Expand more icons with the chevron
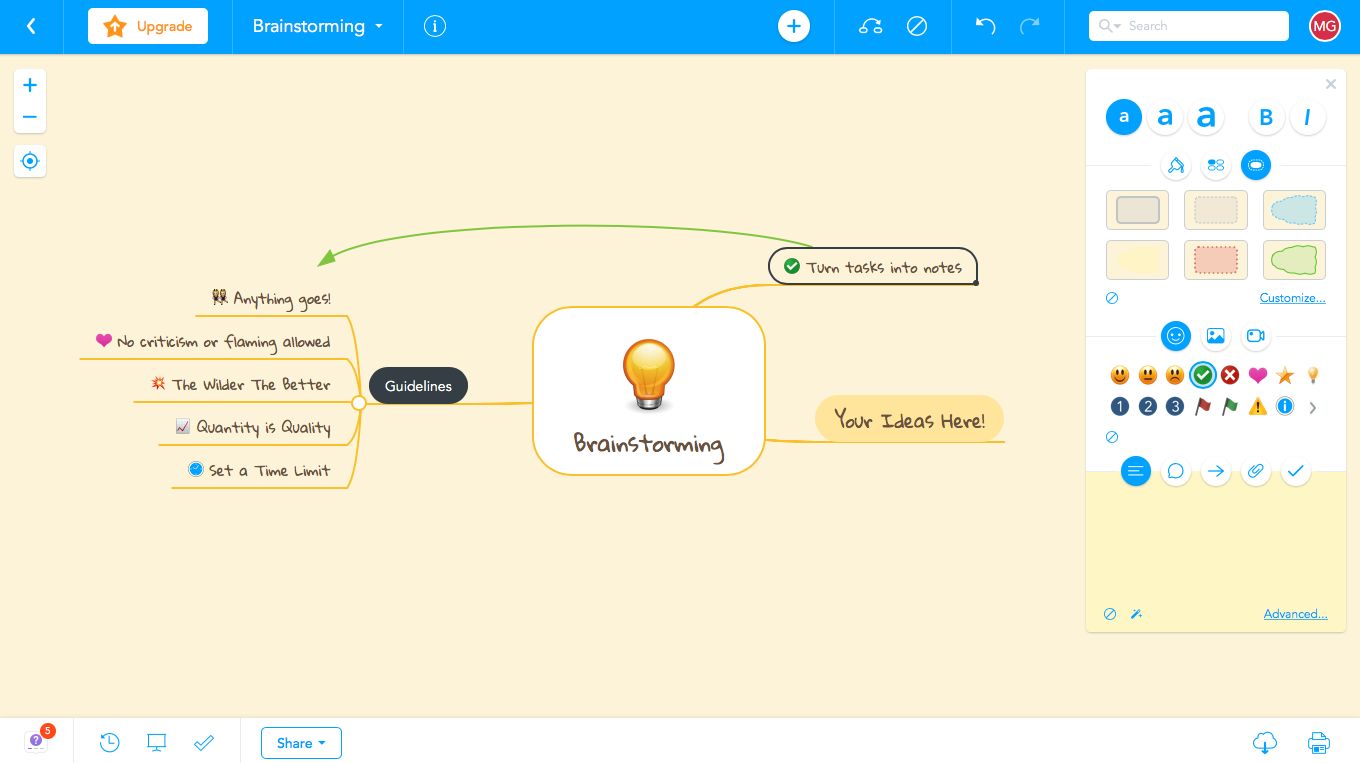 1313,407
